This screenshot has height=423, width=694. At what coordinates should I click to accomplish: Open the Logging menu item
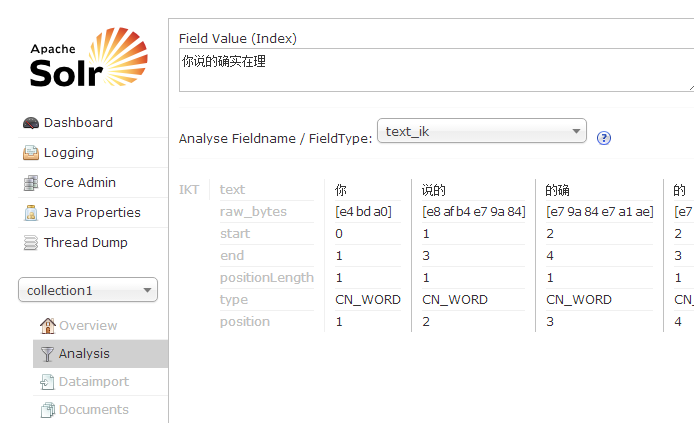click(x=69, y=153)
